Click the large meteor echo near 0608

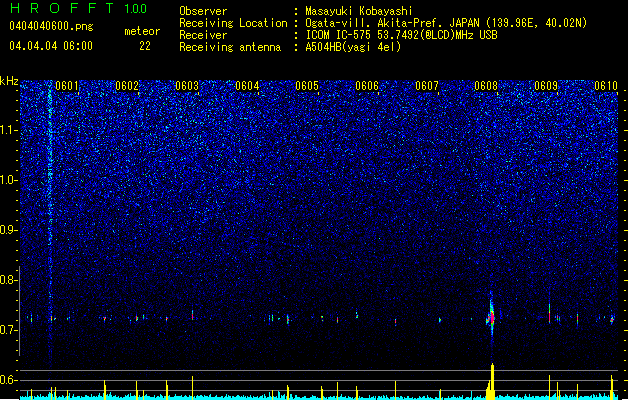point(491,315)
